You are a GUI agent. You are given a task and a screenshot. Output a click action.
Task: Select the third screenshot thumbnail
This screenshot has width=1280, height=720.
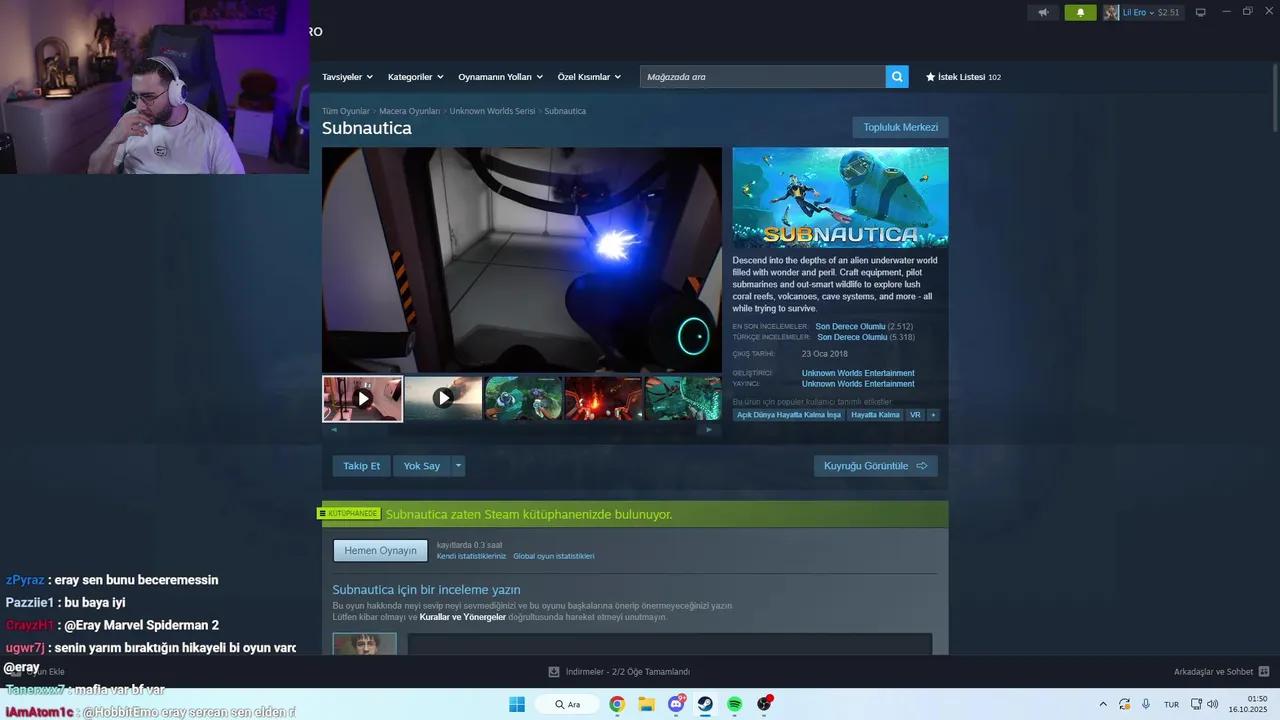(x=523, y=398)
